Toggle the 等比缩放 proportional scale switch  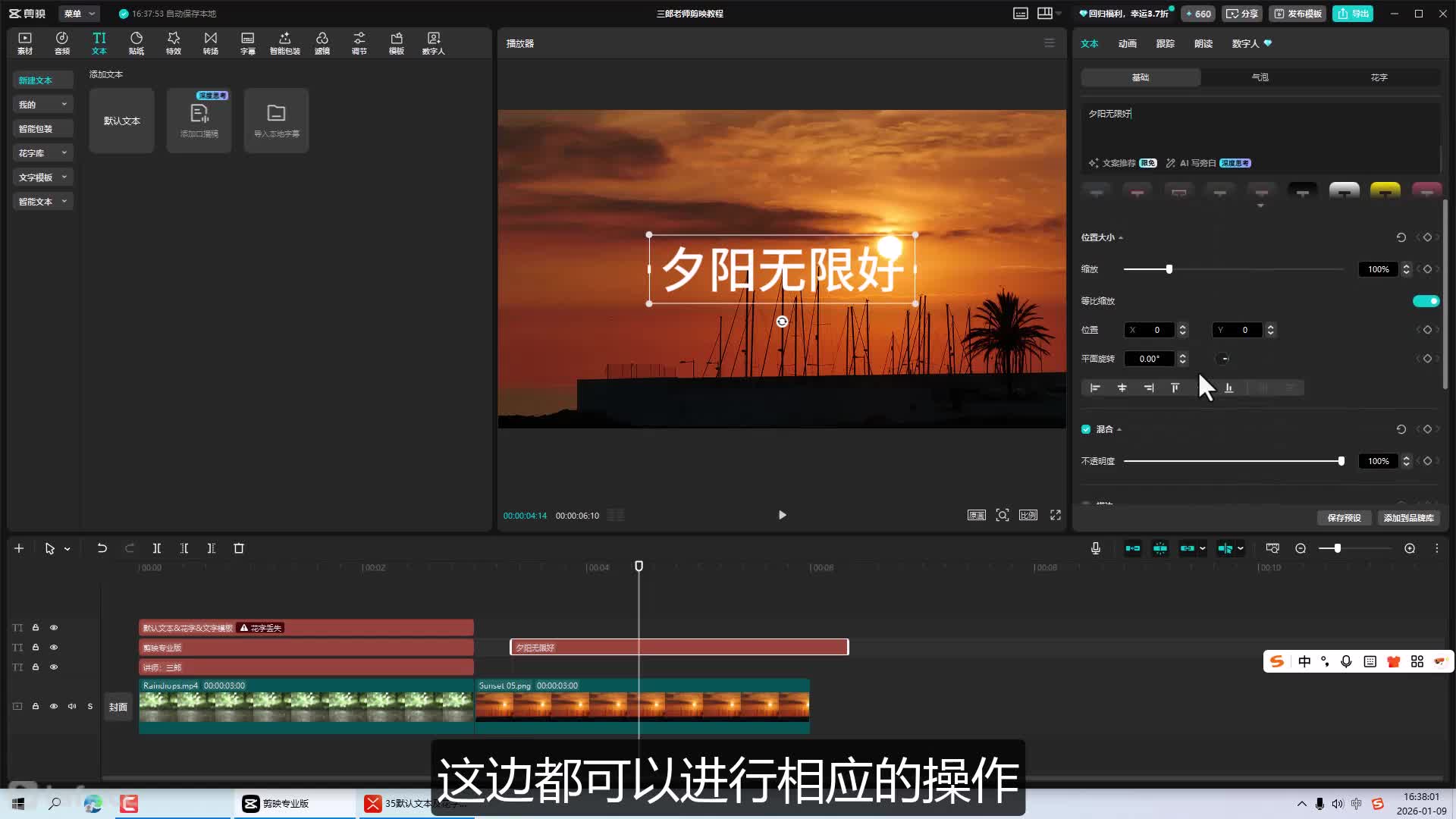(1426, 301)
